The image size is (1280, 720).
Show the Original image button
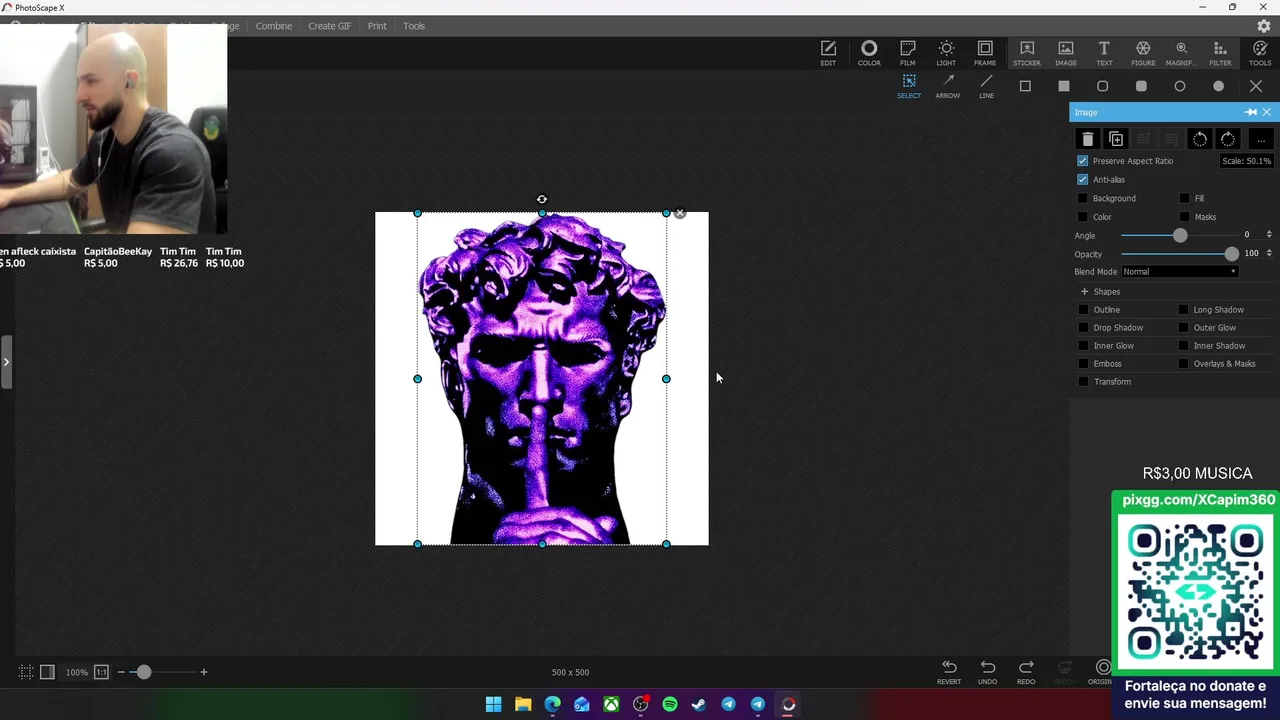pos(1102,672)
